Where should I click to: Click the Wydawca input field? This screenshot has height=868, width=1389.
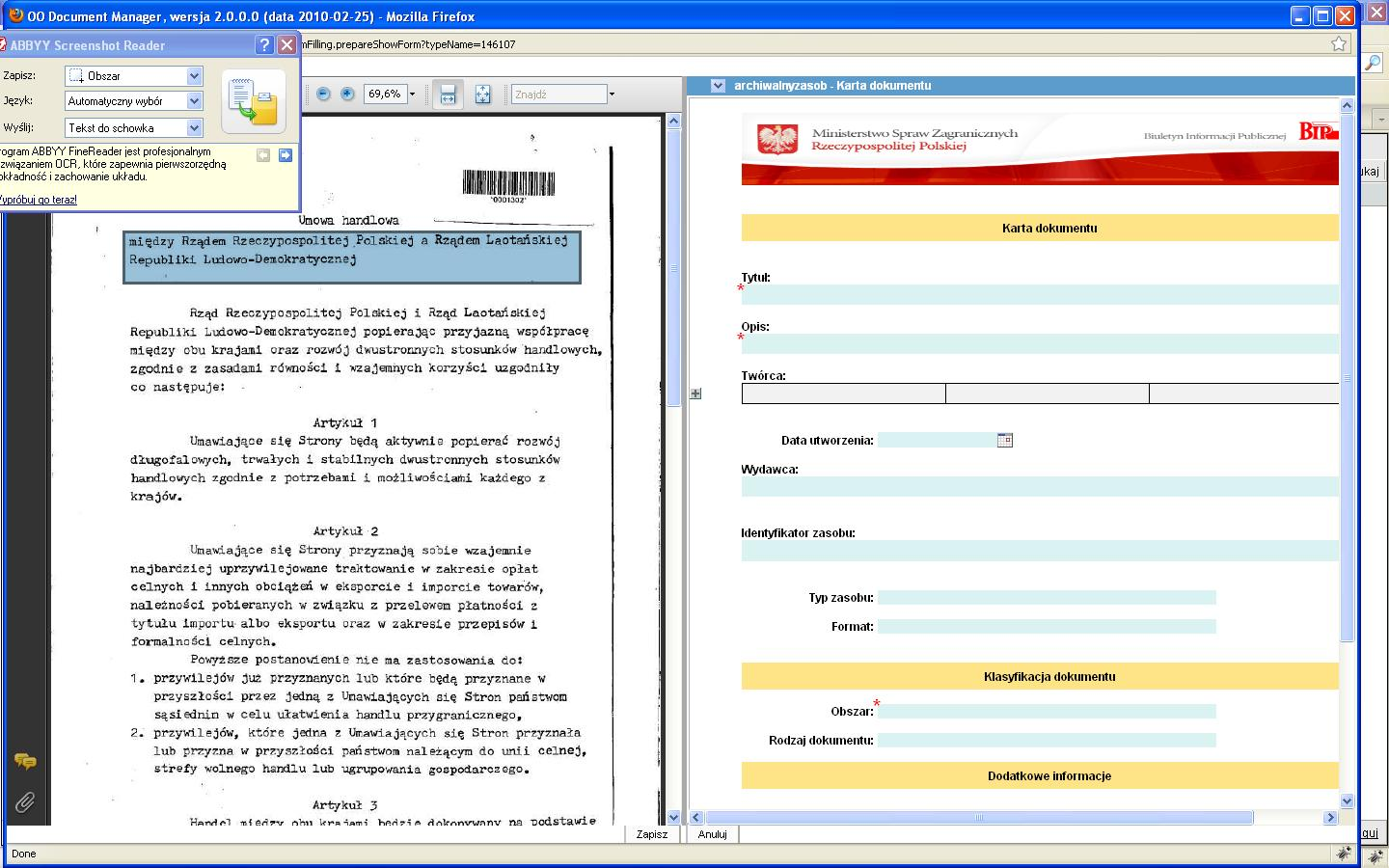click(x=1040, y=486)
